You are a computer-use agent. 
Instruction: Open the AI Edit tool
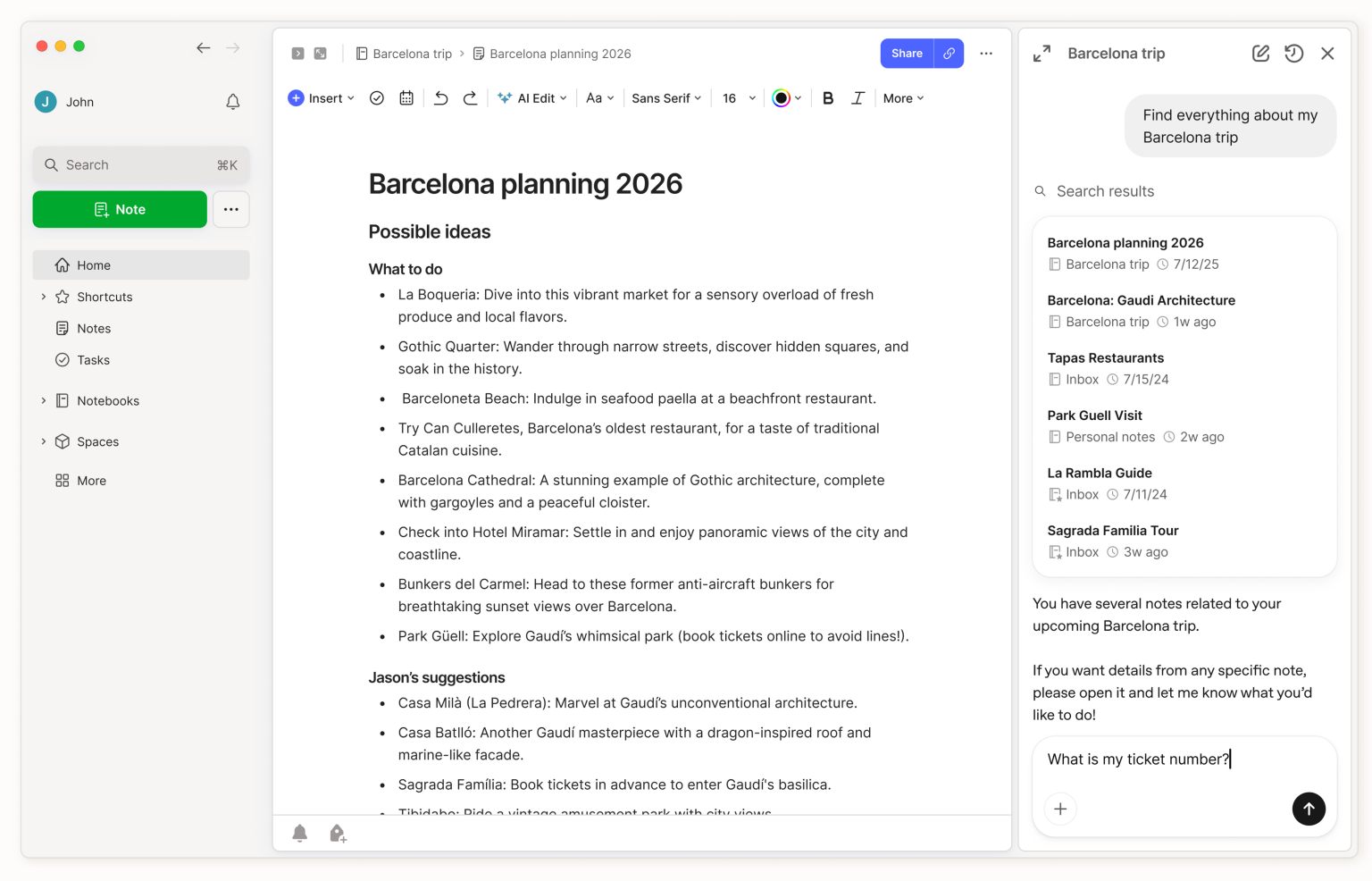[x=531, y=97]
